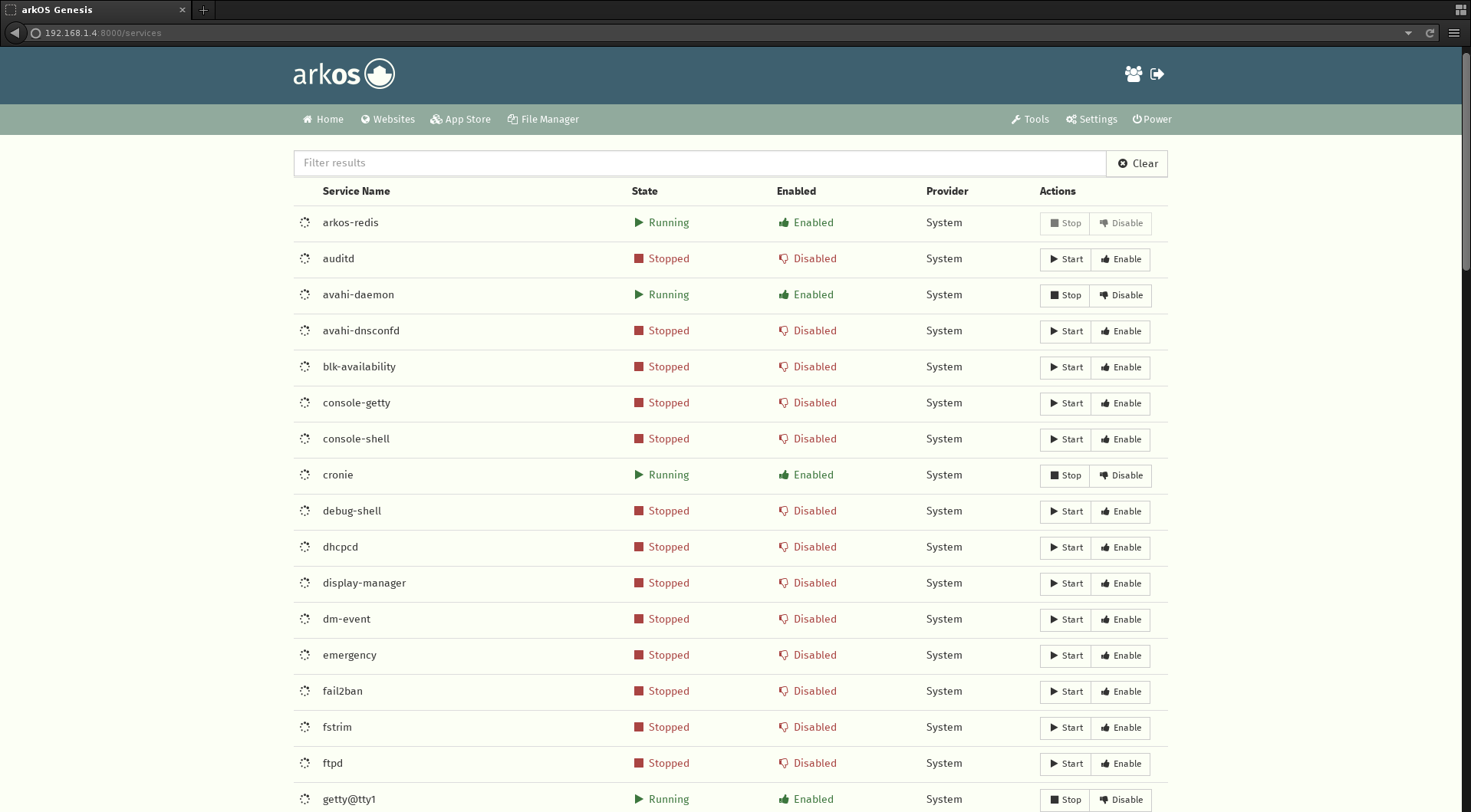
Task: Click the logout icon in header
Action: [1157, 74]
